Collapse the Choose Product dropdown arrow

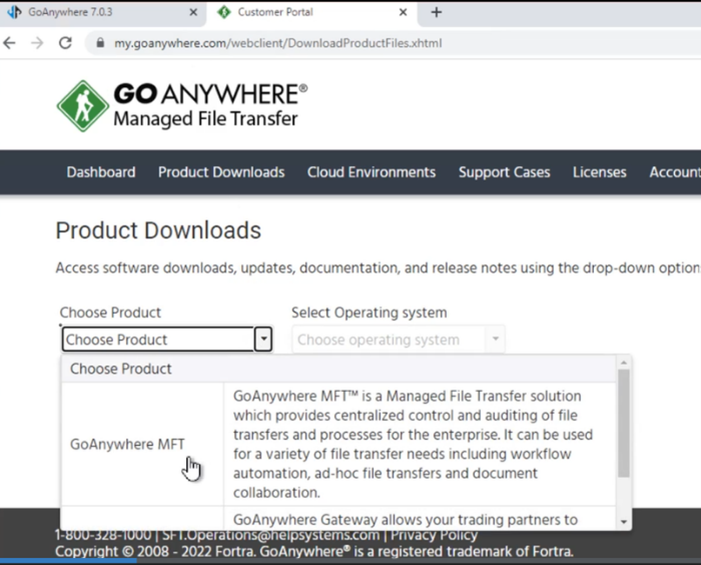(x=264, y=339)
